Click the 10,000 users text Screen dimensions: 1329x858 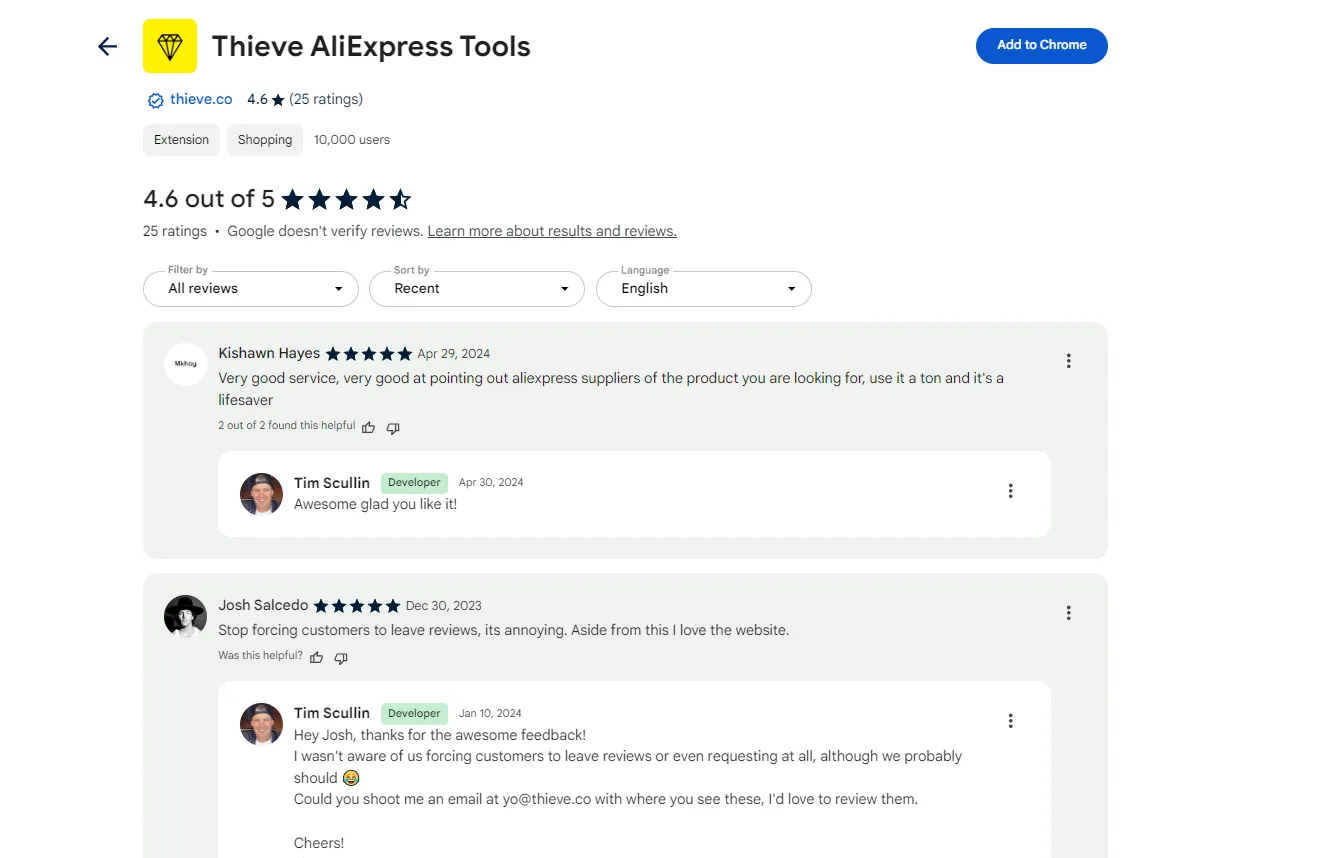pyautogui.click(x=352, y=140)
